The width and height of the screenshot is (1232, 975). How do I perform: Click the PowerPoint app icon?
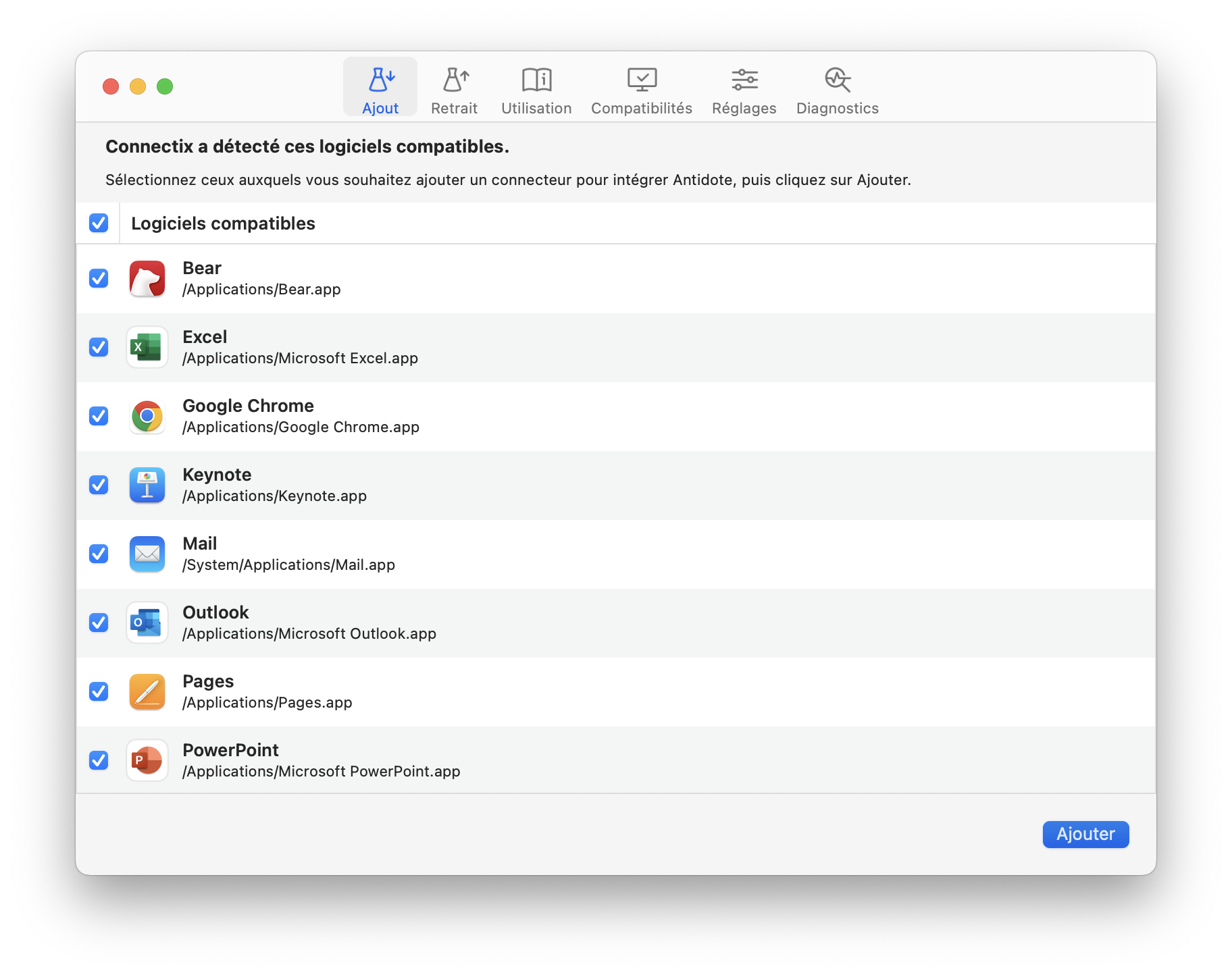[147, 761]
